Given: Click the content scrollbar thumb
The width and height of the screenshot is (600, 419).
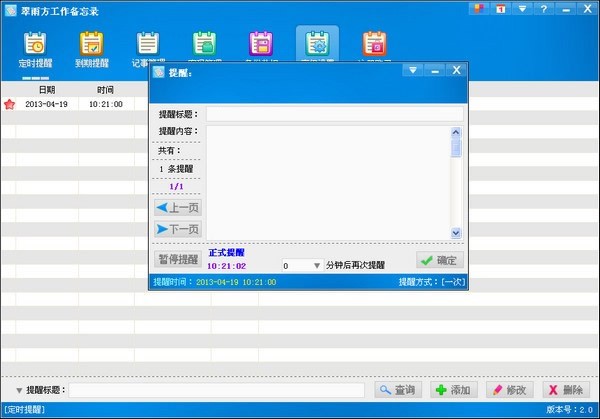Looking at the screenshot, I should (x=456, y=148).
